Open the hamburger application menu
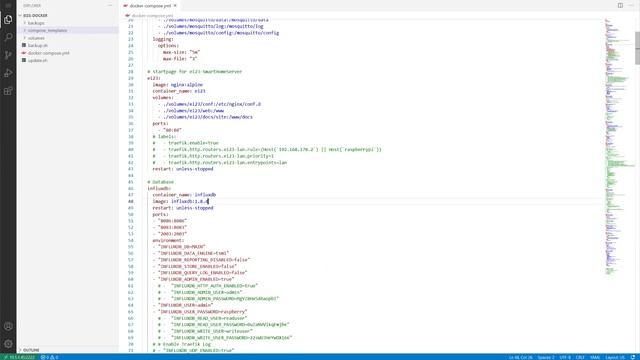Image resolution: width=640 pixels, height=360 pixels. (8, 5)
